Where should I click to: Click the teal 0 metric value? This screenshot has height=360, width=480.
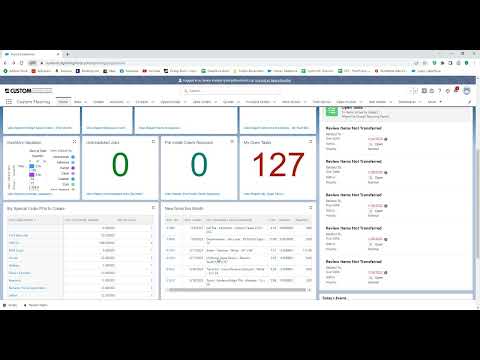(x=199, y=164)
